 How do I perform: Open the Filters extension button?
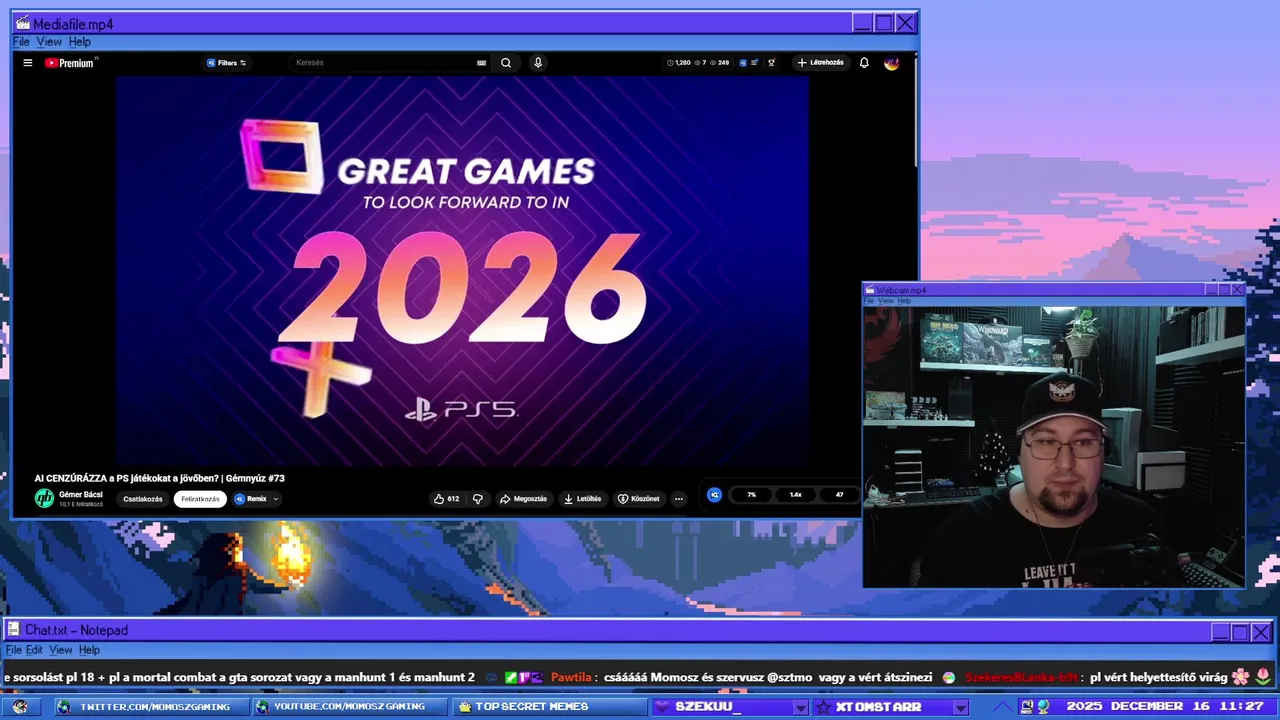pyautogui.click(x=226, y=62)
